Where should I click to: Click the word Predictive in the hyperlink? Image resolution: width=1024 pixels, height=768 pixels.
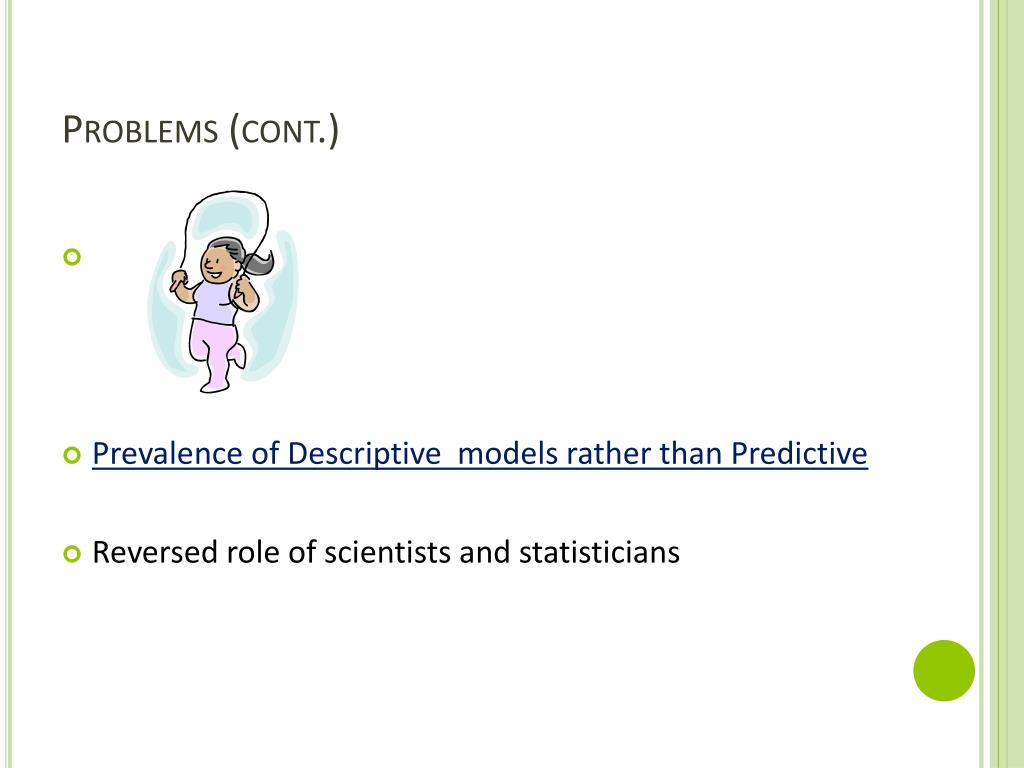point(799,453)
